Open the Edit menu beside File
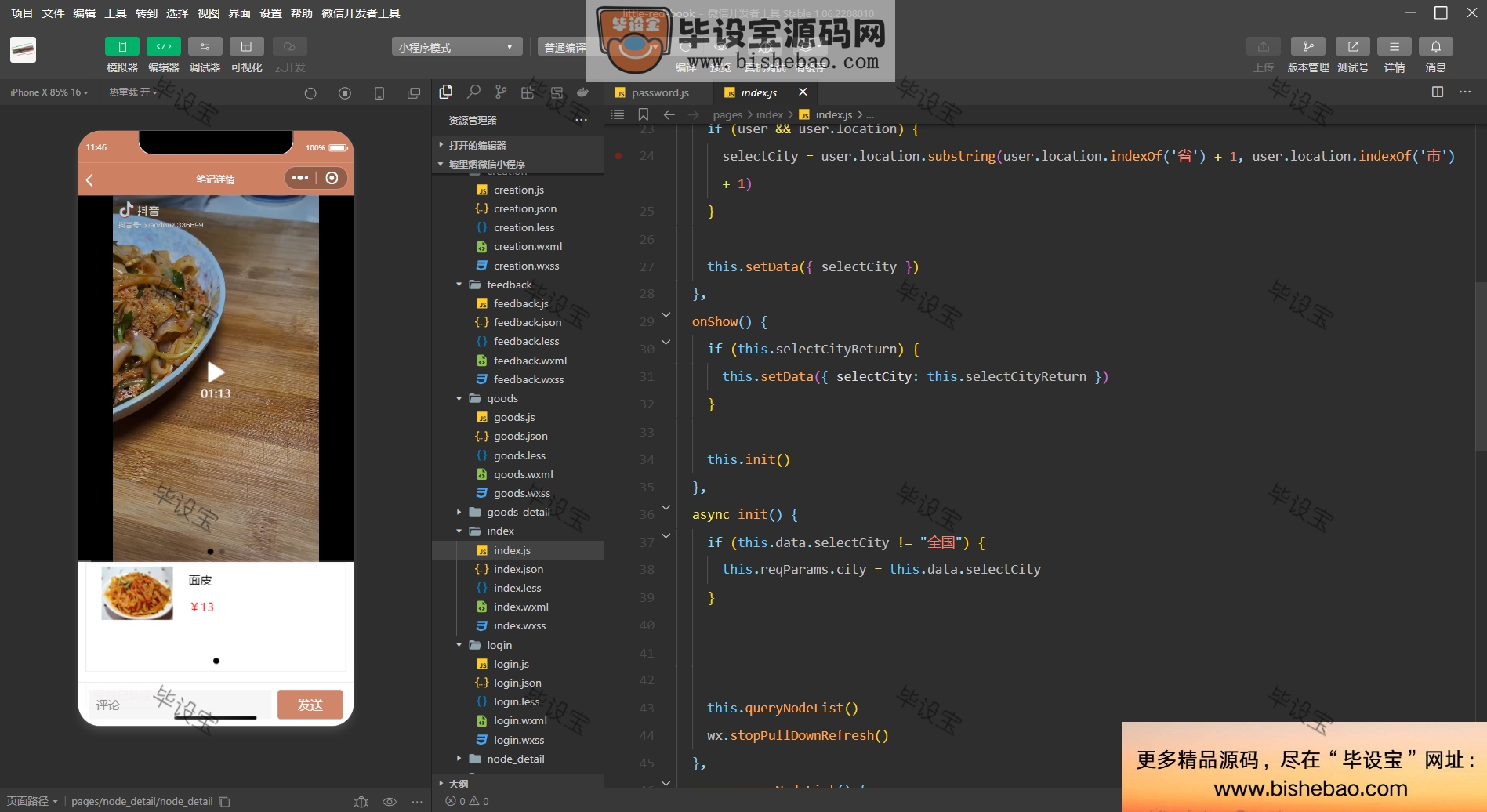The height and width of the screenshot is (812, 1487). [84, 13]
